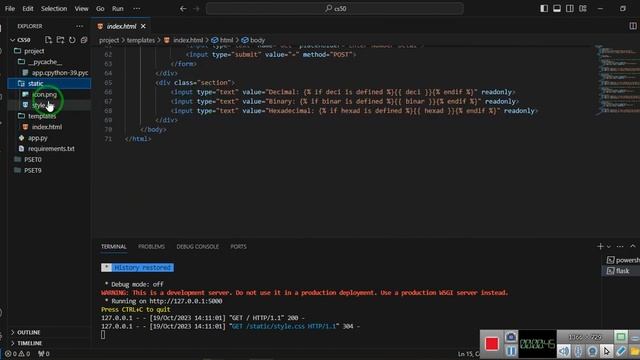Viewport: 640px width, 360px height.
Task: Toggle bottom panel layout icon
Action: [x=557, y=8]
